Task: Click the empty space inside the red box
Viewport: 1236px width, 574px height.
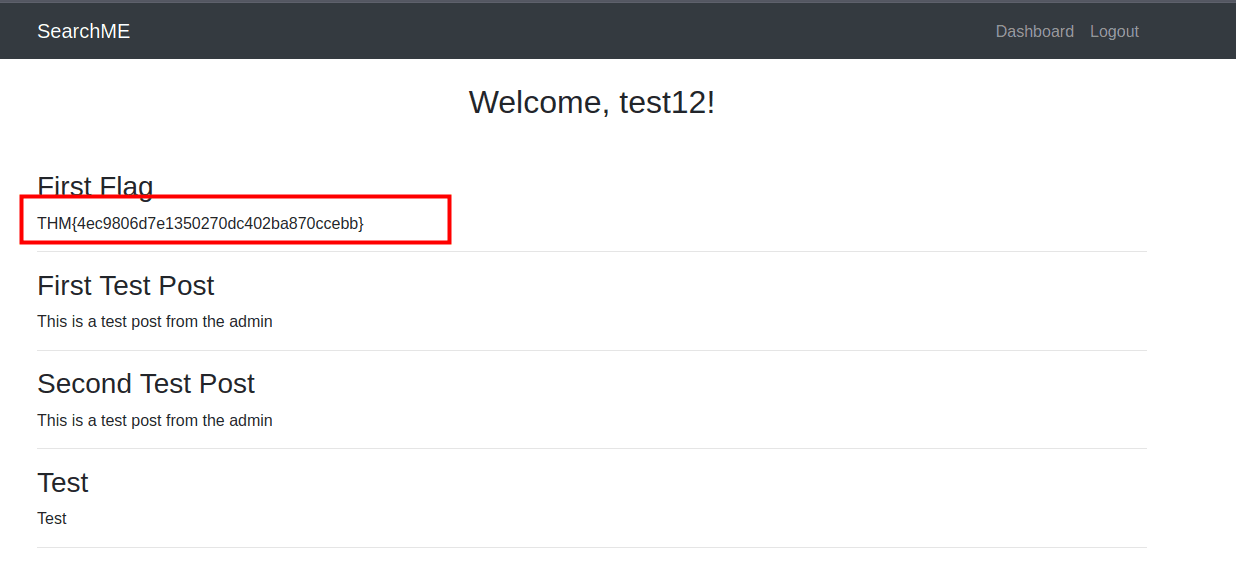Action: [x=410, y=222]
